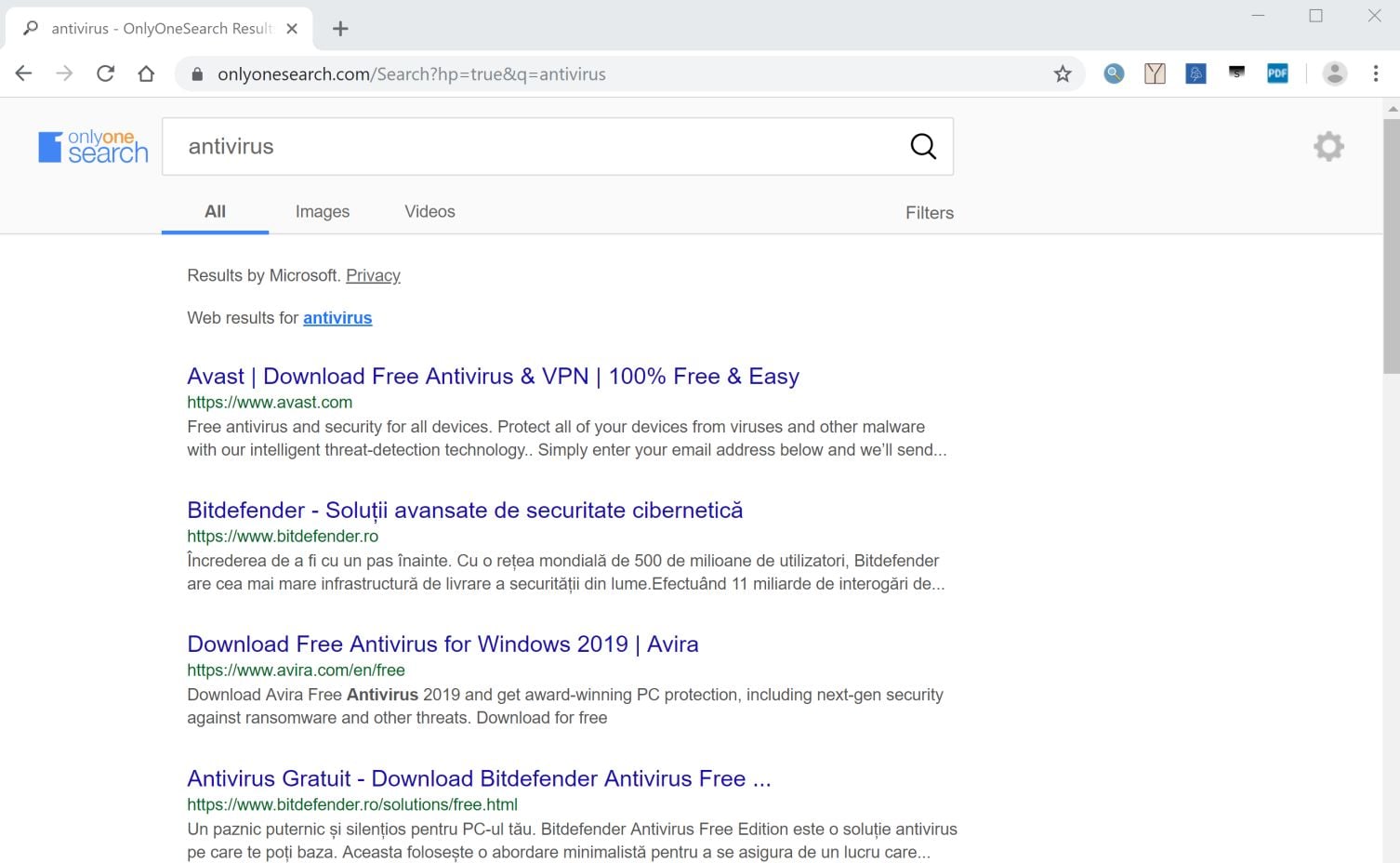Click the search magnifier button
The image size is (1400, 863).
(922, 146)
